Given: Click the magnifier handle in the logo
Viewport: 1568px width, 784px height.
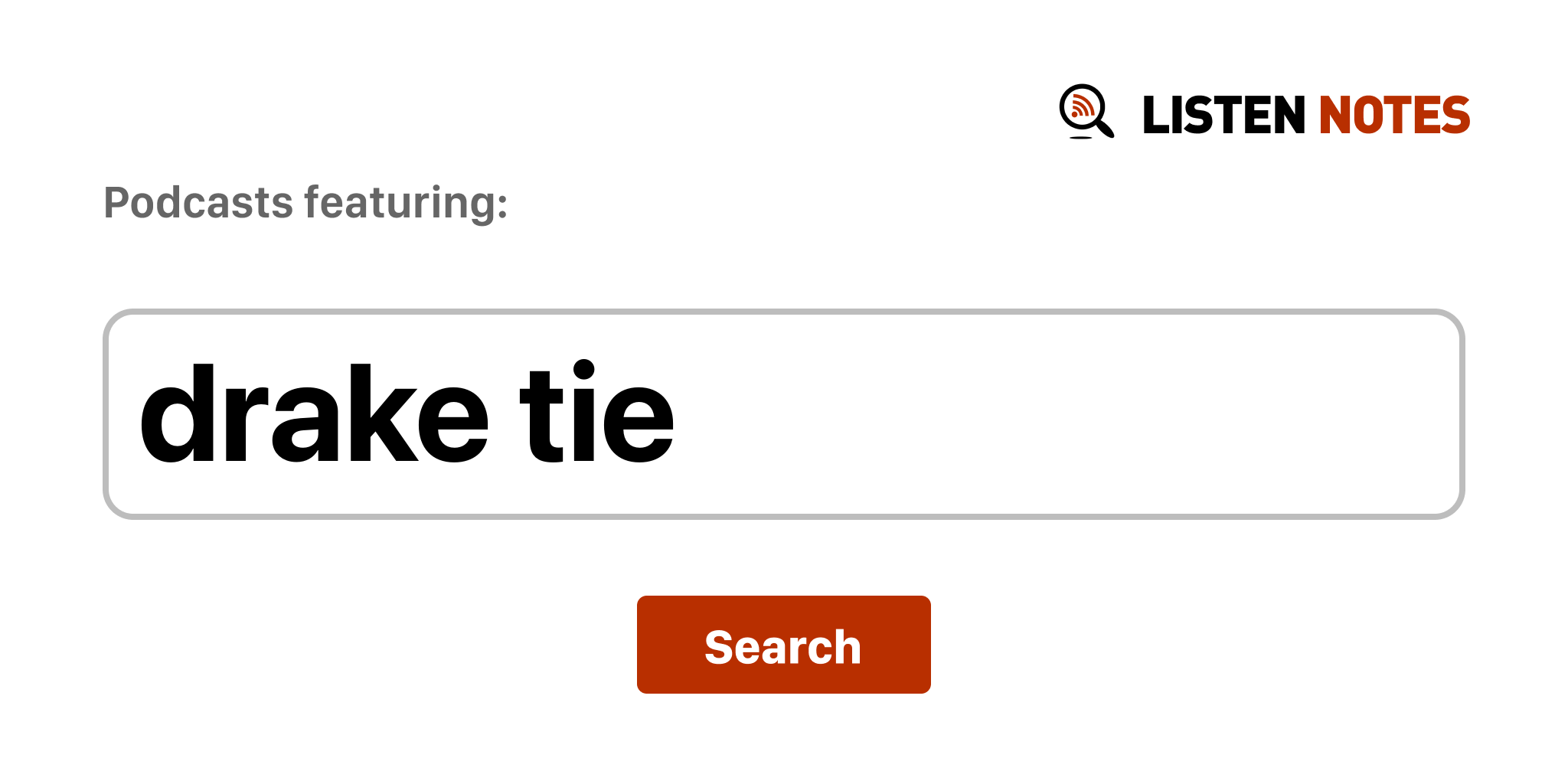Looking at the screenshot, I should coord(1105,129).
